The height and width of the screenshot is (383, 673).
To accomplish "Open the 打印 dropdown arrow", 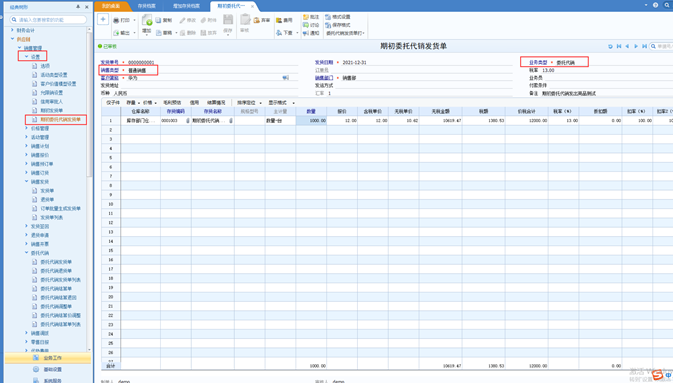I will coord(134,20).
